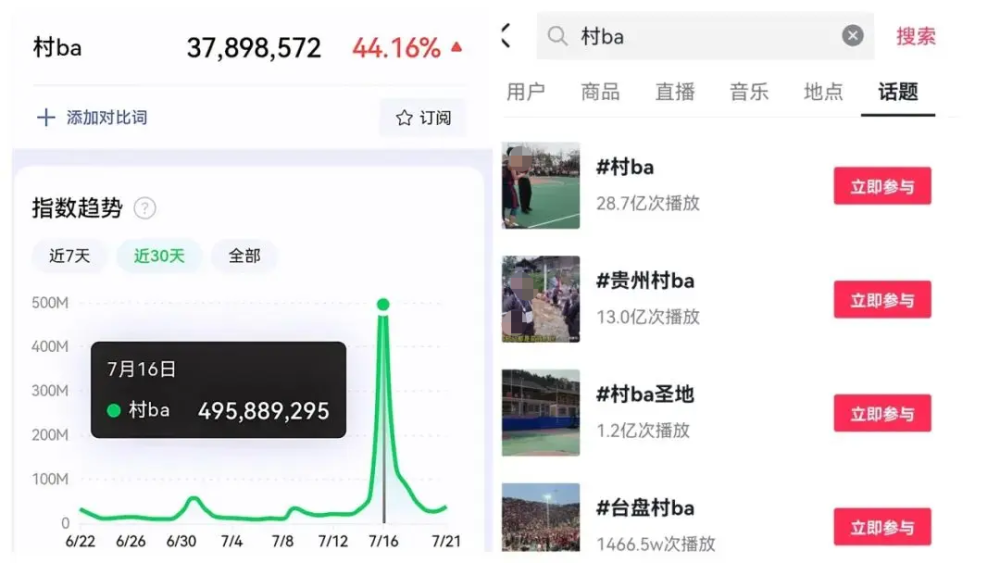This screenshot has width=1000, height=563.
Task: Open the 话题 tab
Action: point(898,92)
